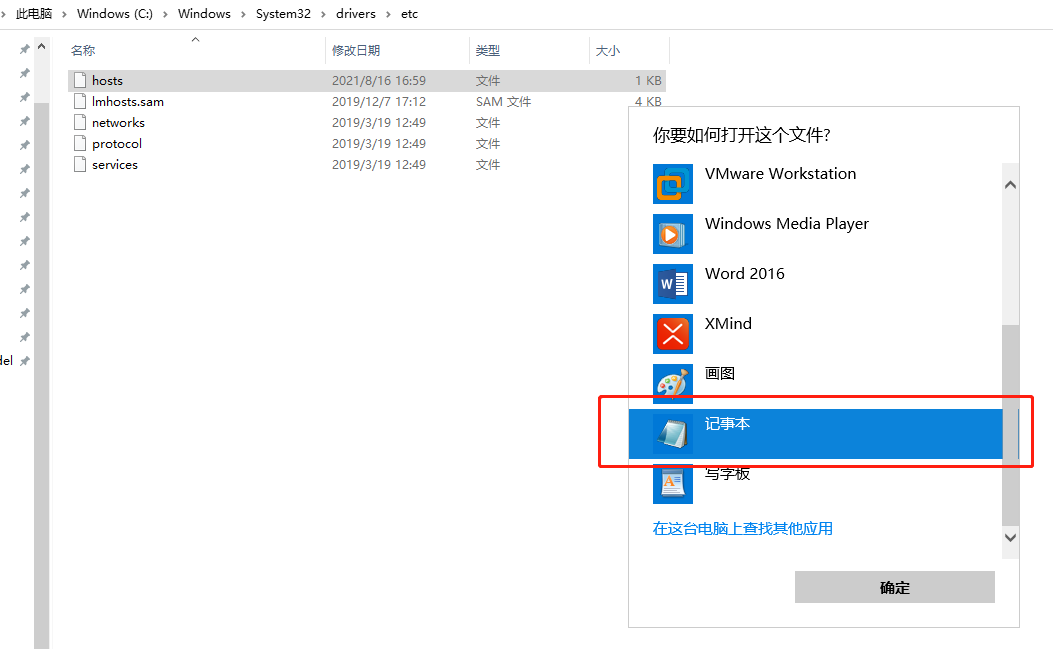Jump to Windows folder breadcrumb

204,13
